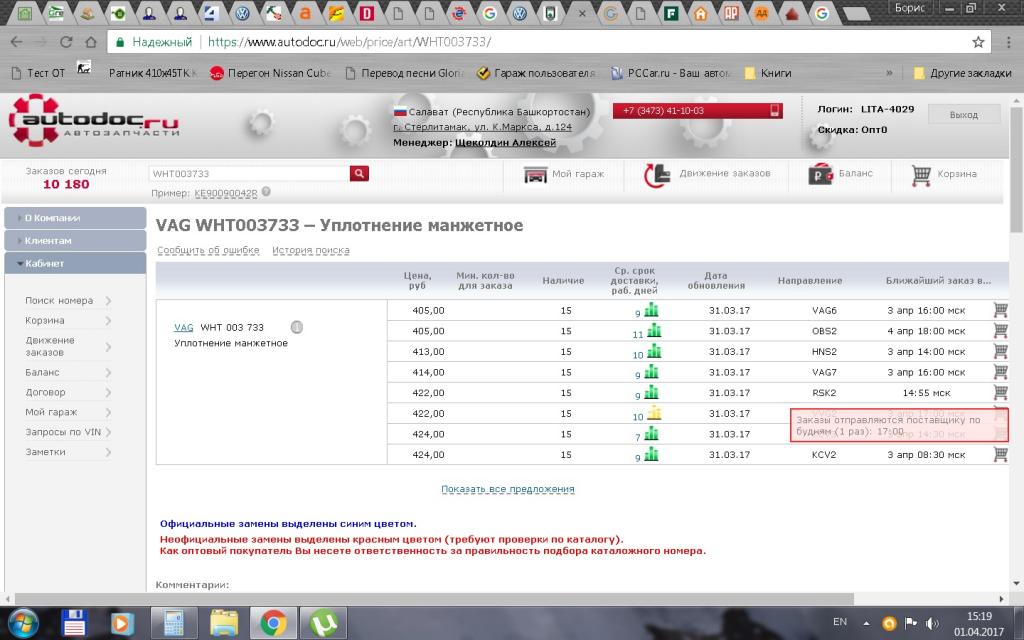The image size is (1024, 640).
Task: Add the RSK2 offer to cart
Action: (1000, 392)
